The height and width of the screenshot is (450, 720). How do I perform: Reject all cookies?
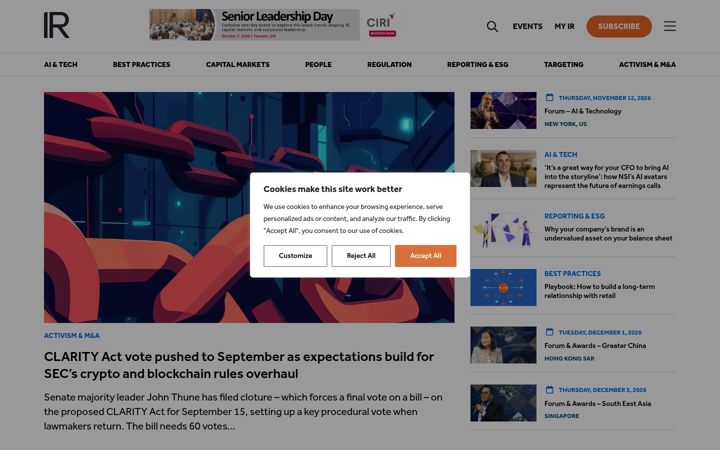pyautogui.click(x=361, y=256)
